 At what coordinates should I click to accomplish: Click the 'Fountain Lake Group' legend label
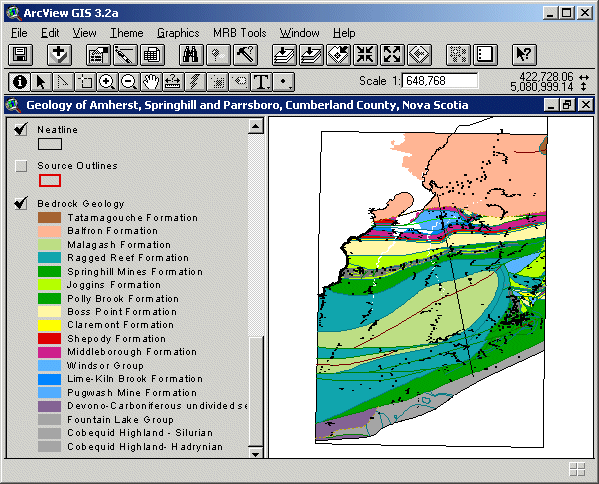[x=120, y=420]
